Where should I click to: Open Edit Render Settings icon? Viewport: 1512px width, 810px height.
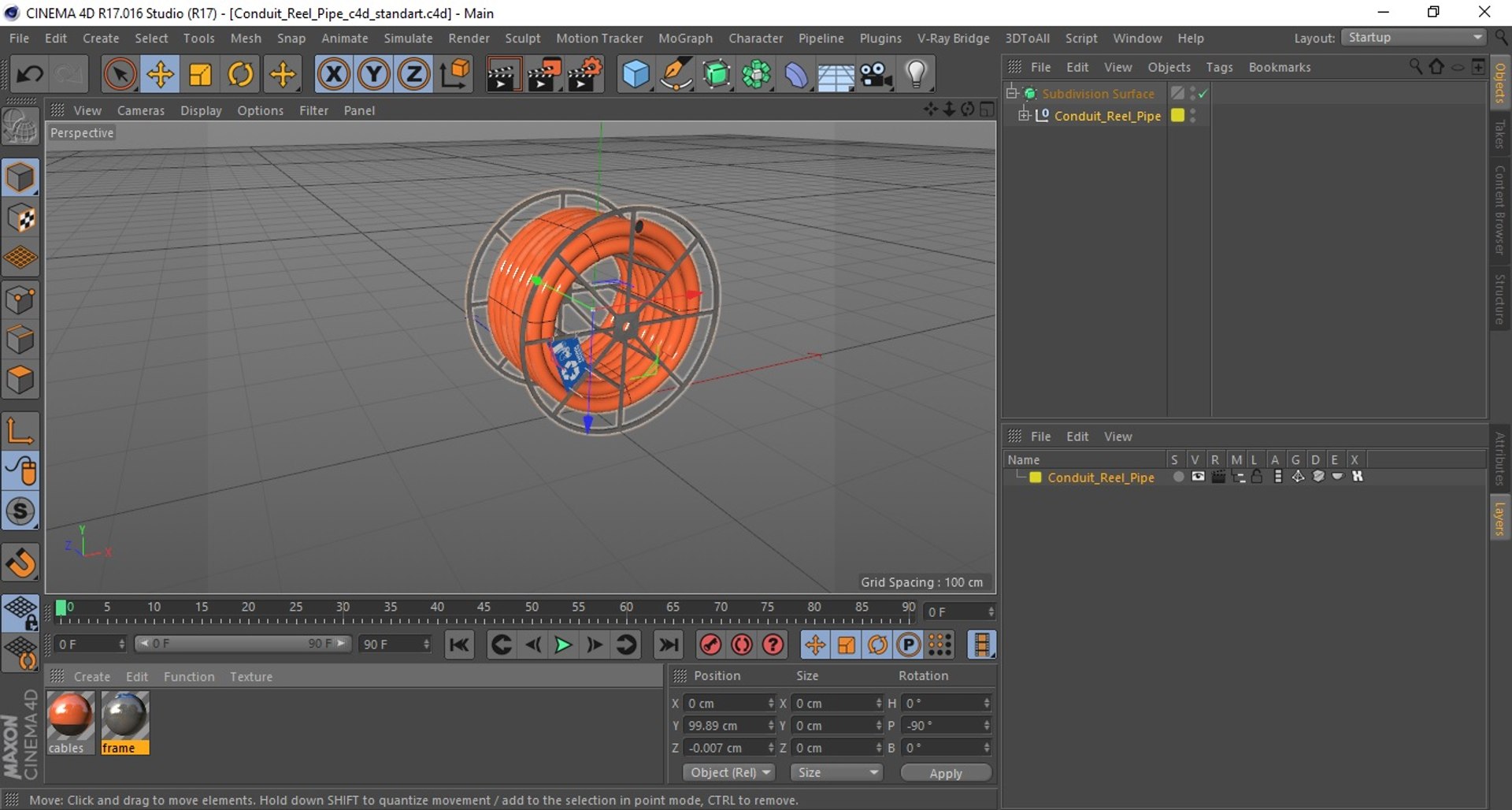585,75
